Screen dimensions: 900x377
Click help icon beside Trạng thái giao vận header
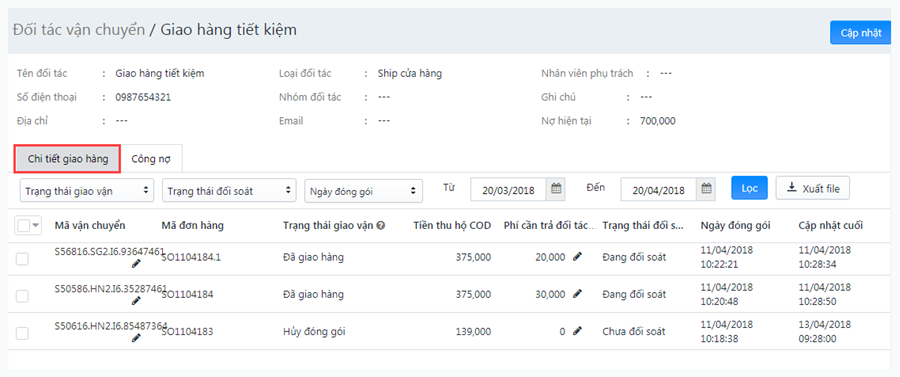pos(381,226)
